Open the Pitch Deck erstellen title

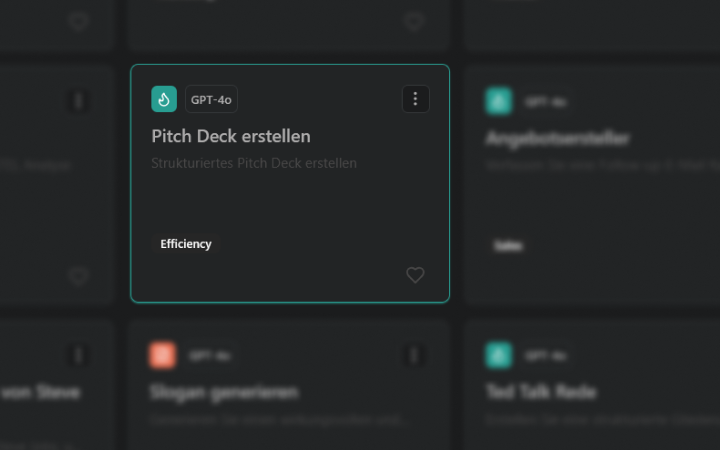(231, 136)
